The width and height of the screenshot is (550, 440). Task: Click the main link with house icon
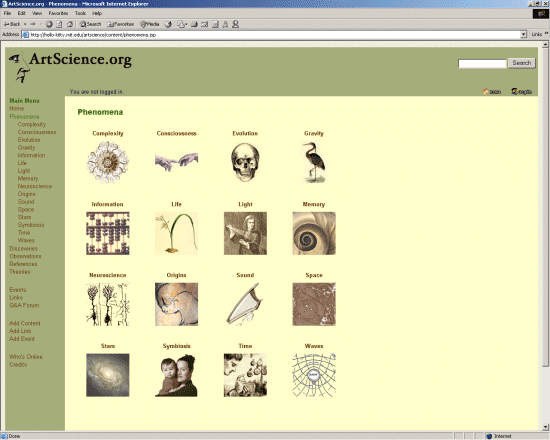pos(492,92)
